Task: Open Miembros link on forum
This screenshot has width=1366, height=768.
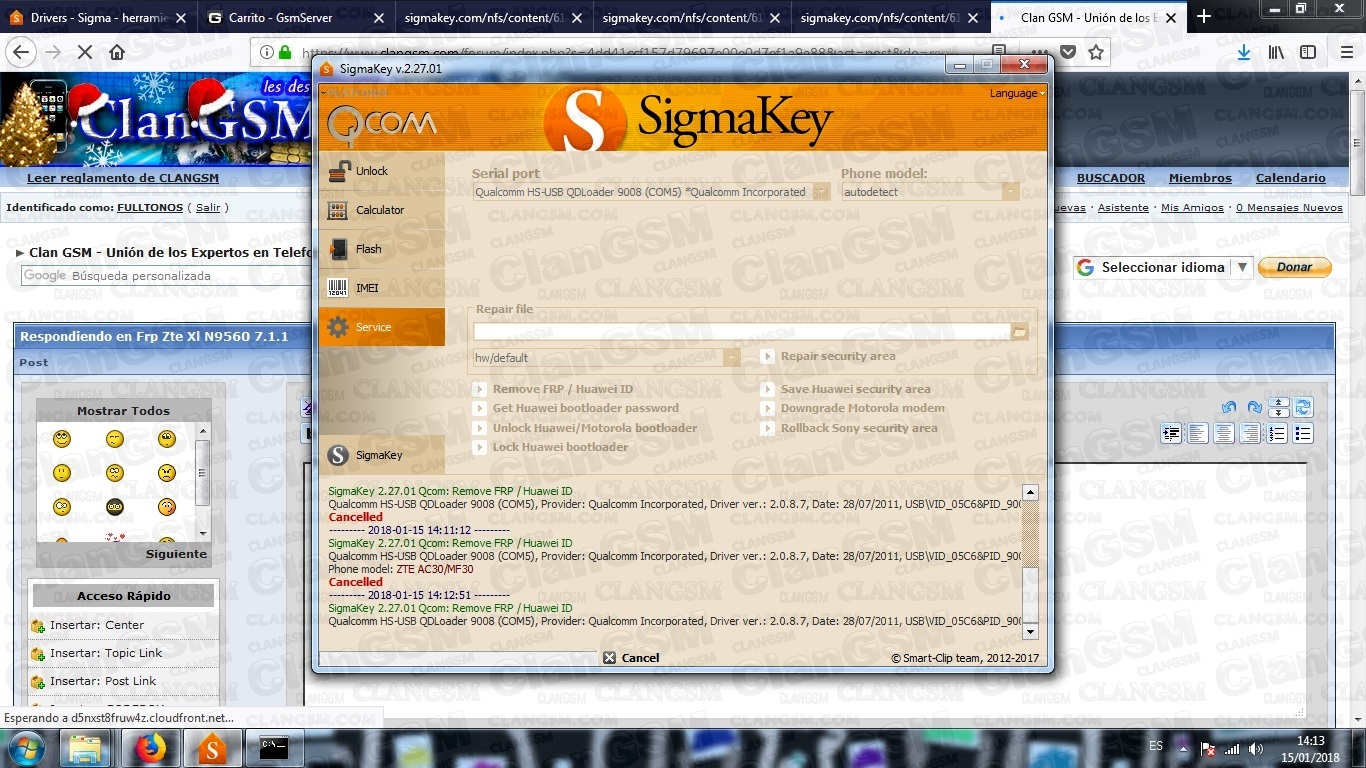Action: pyautogui.click(x=1200, y=178)
